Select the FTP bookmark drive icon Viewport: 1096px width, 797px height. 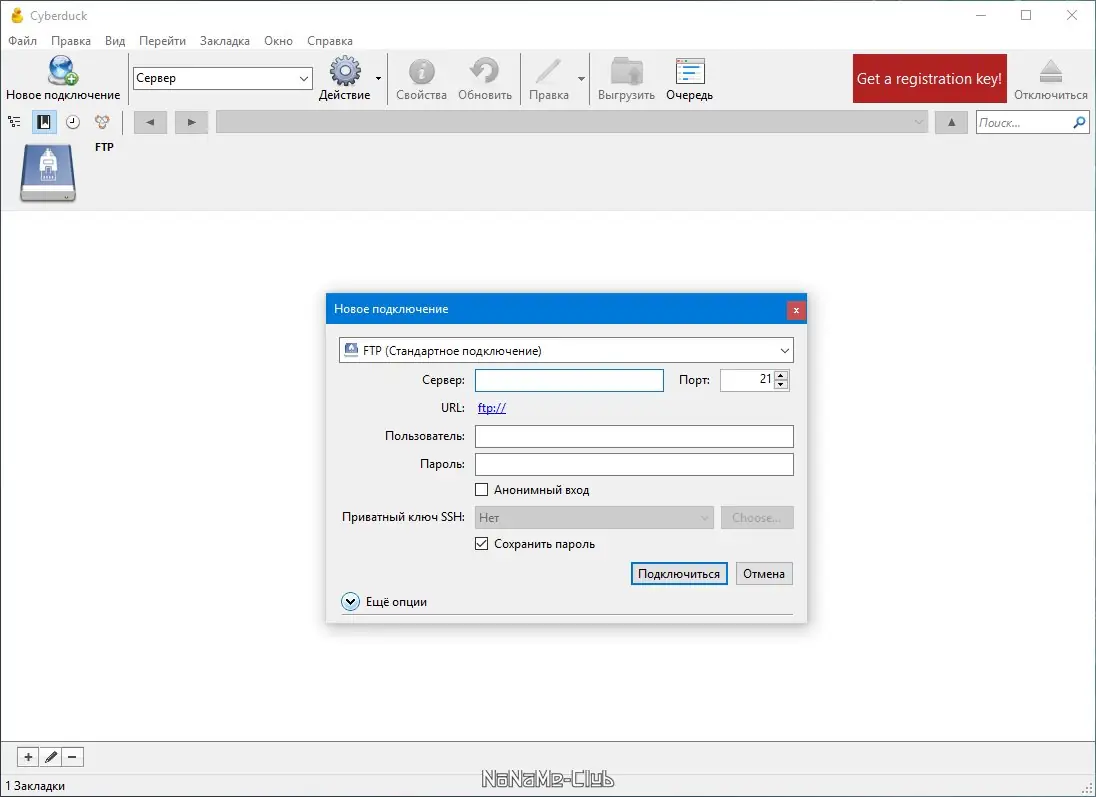click(x=48, y=173)
